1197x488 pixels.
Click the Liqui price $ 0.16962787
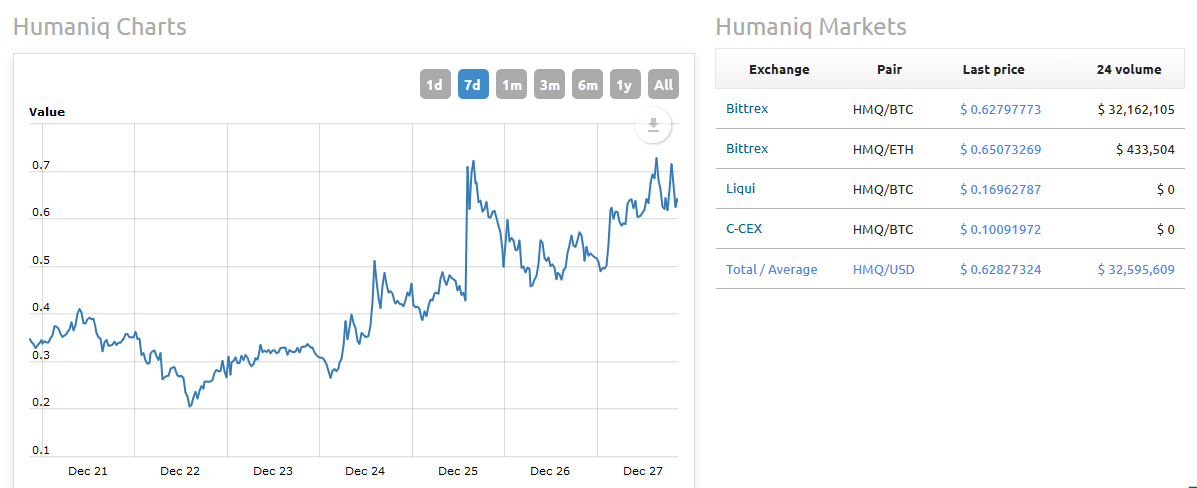pyautogui.click(x=1000, y=190)
